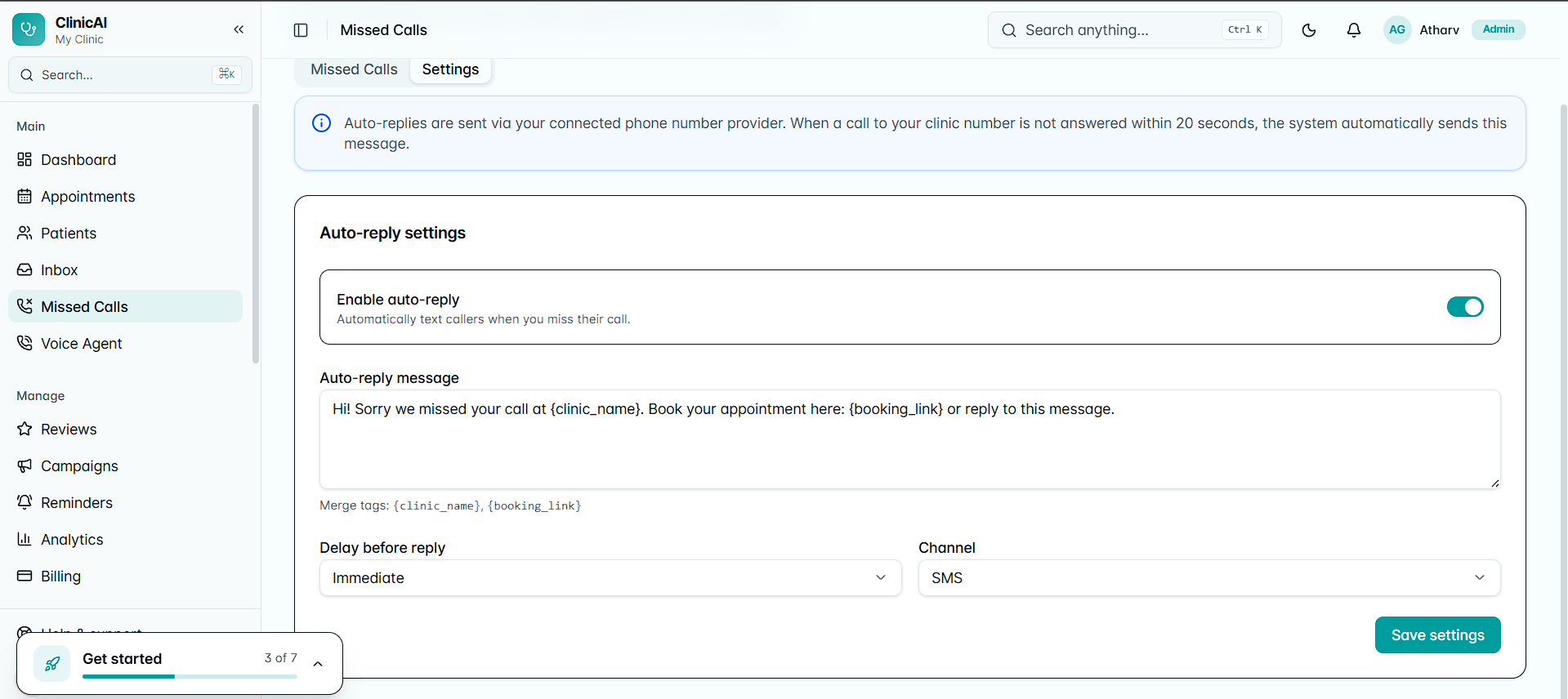The width and height of the screenshot is (1568, 699).
Task: Open the Channel SMS dropdown
Action: tap(1209, 578)
